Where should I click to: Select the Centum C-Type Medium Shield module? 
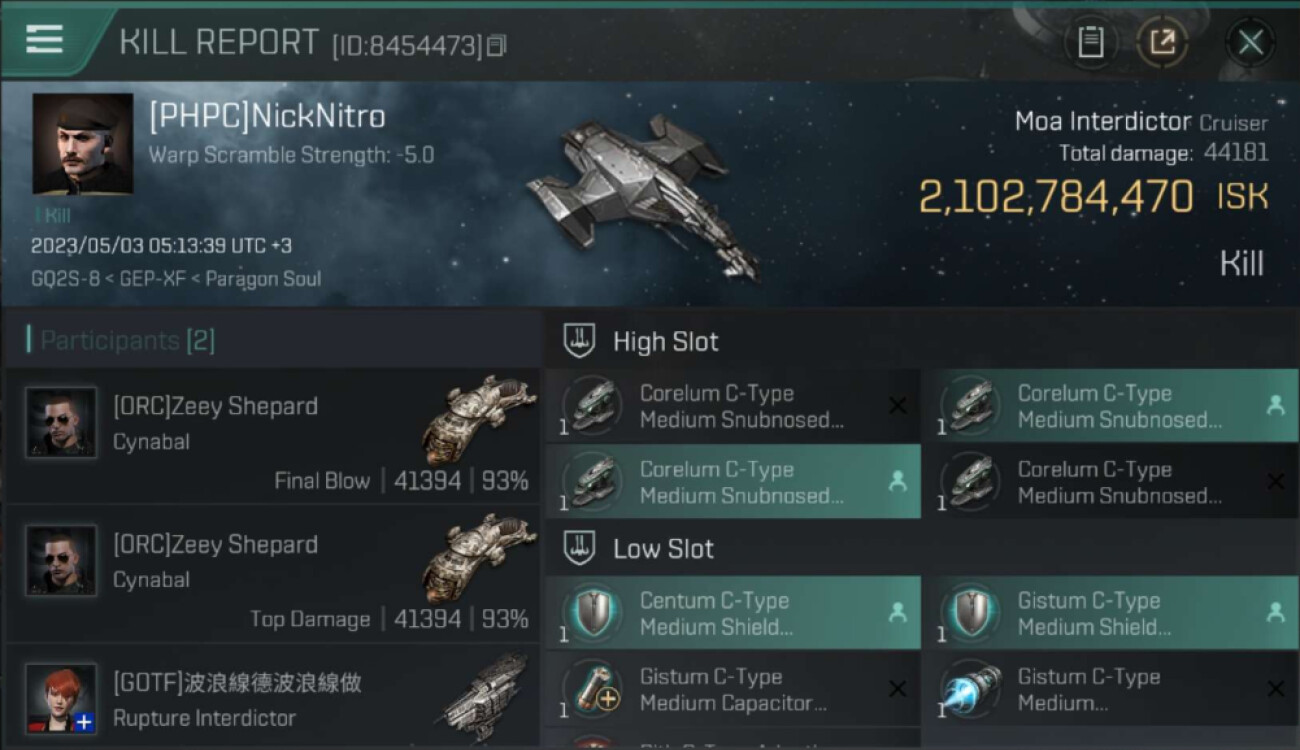[733, 613]
